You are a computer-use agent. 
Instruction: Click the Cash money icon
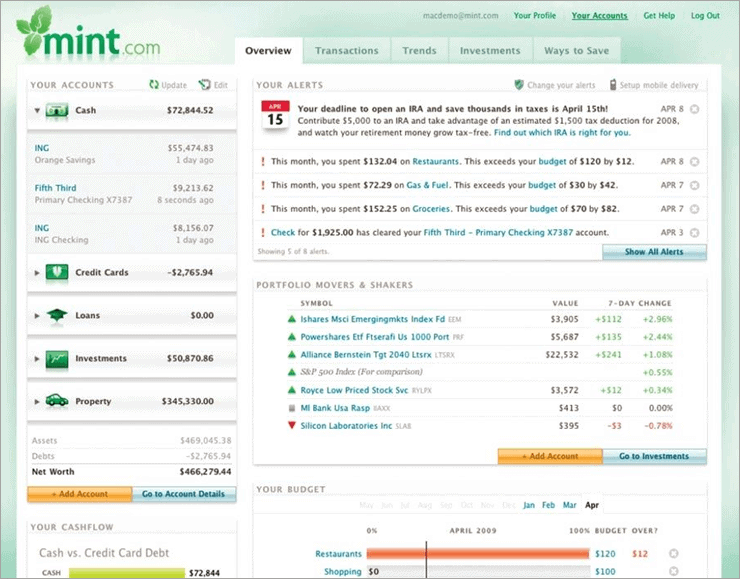pyautogui.click(x=57, y=110)
